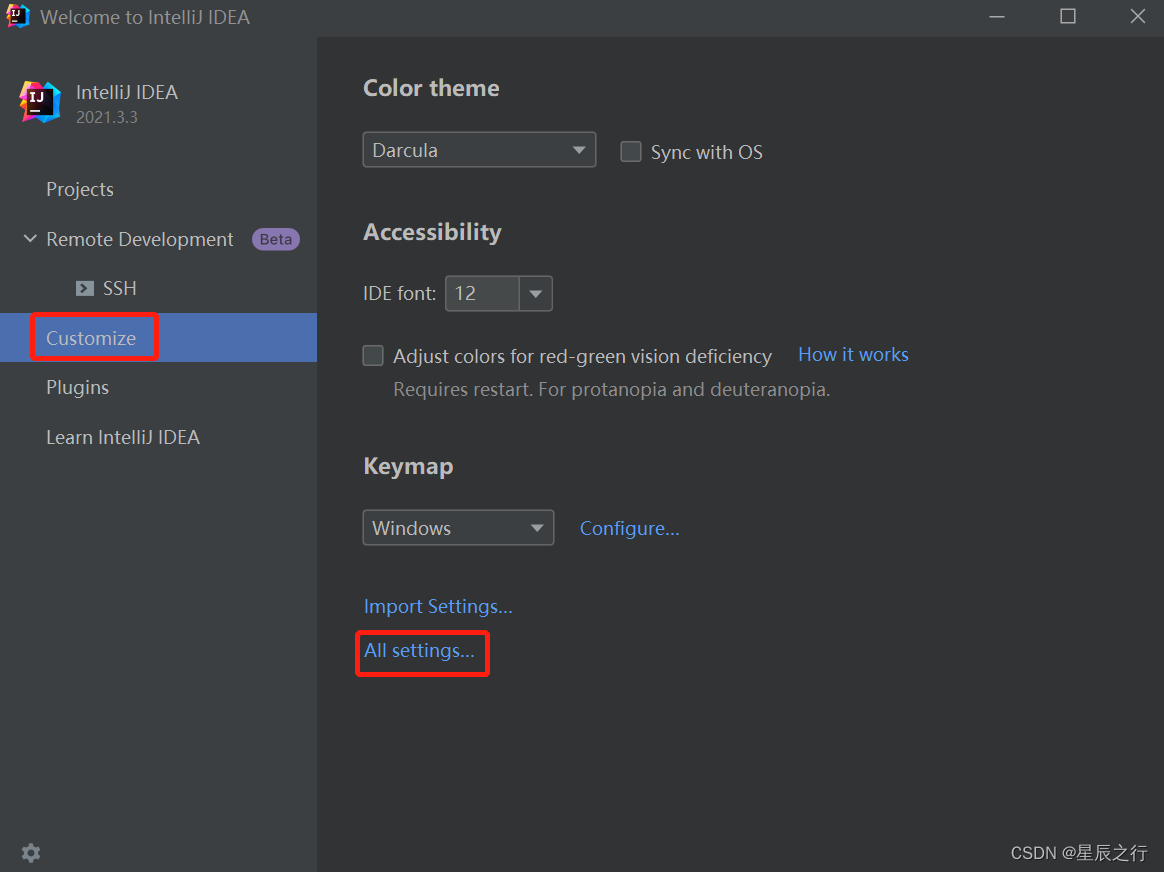Click Import Settings... link
This screenshot has width=1164, height=872.
(x=438, y=606)
